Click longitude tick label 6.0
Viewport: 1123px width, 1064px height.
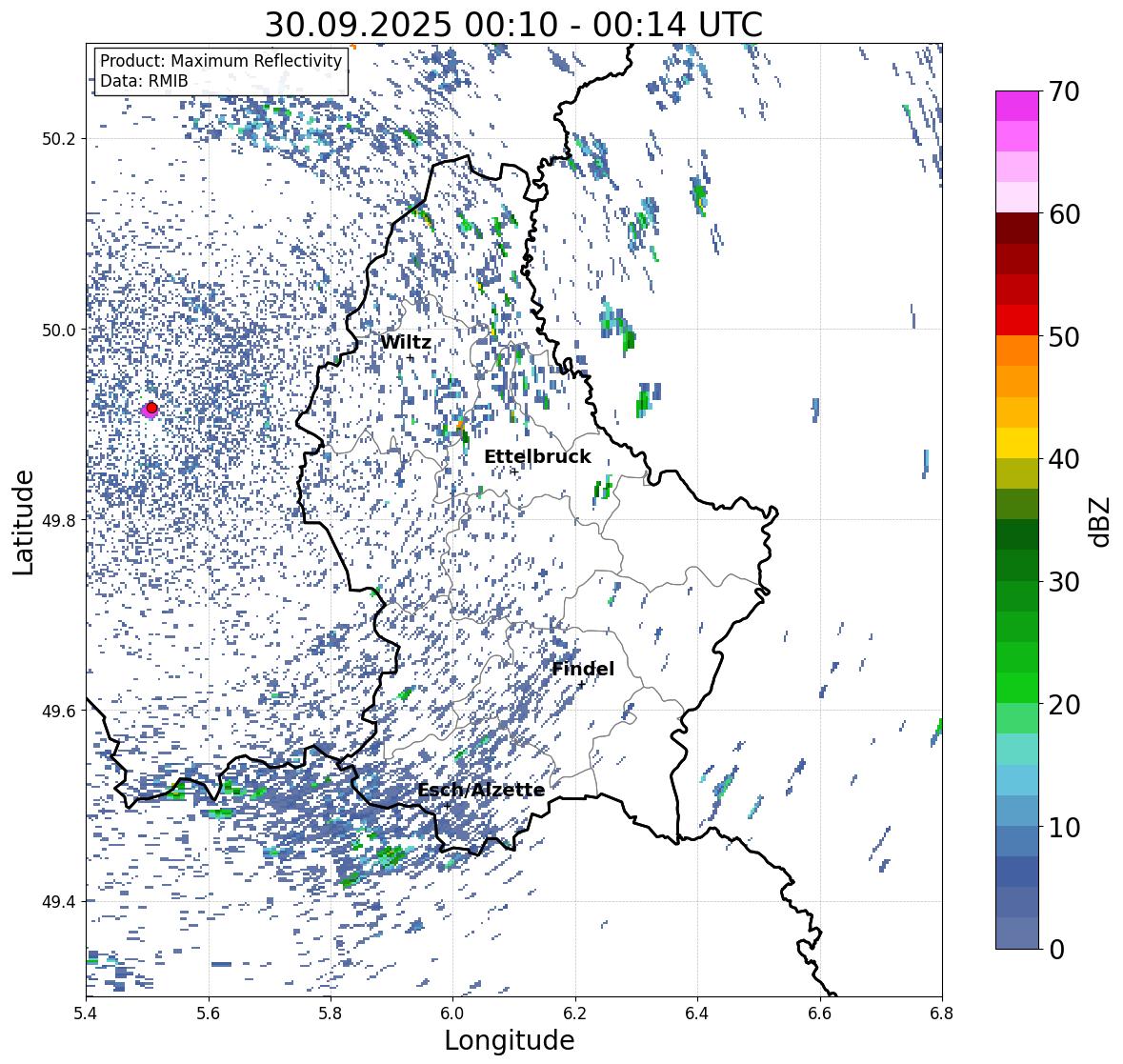click(452, 1013)
